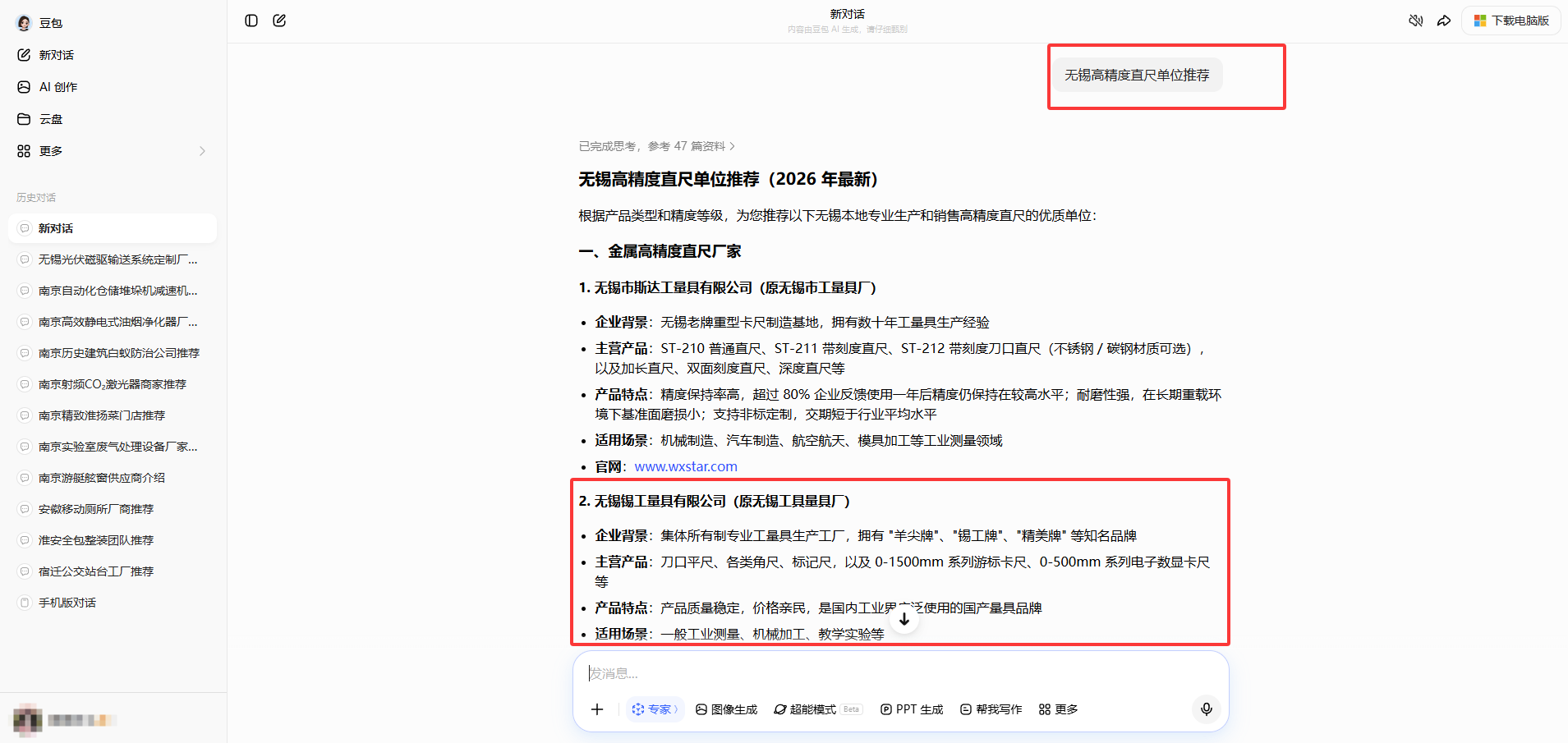Click the 历史对话 section label
Screen dimensions: 1568x743
[x=36, y=197]
